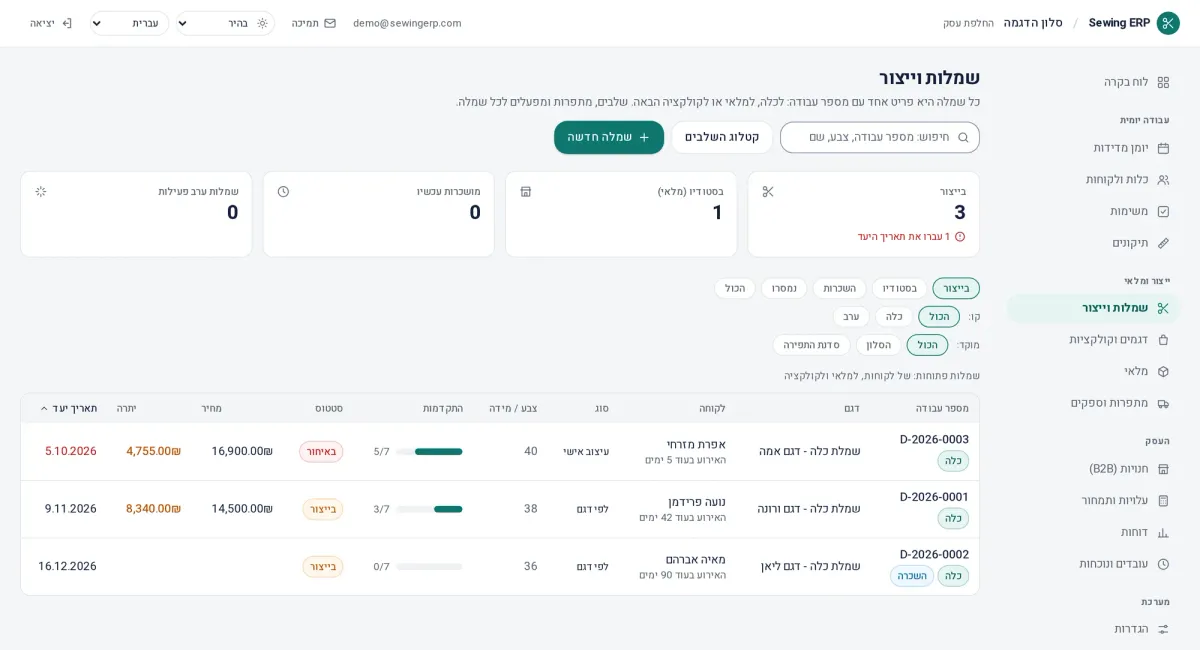Click the תמיכה support link
Screen dimensions: 1200x650
tap(314, 23)
